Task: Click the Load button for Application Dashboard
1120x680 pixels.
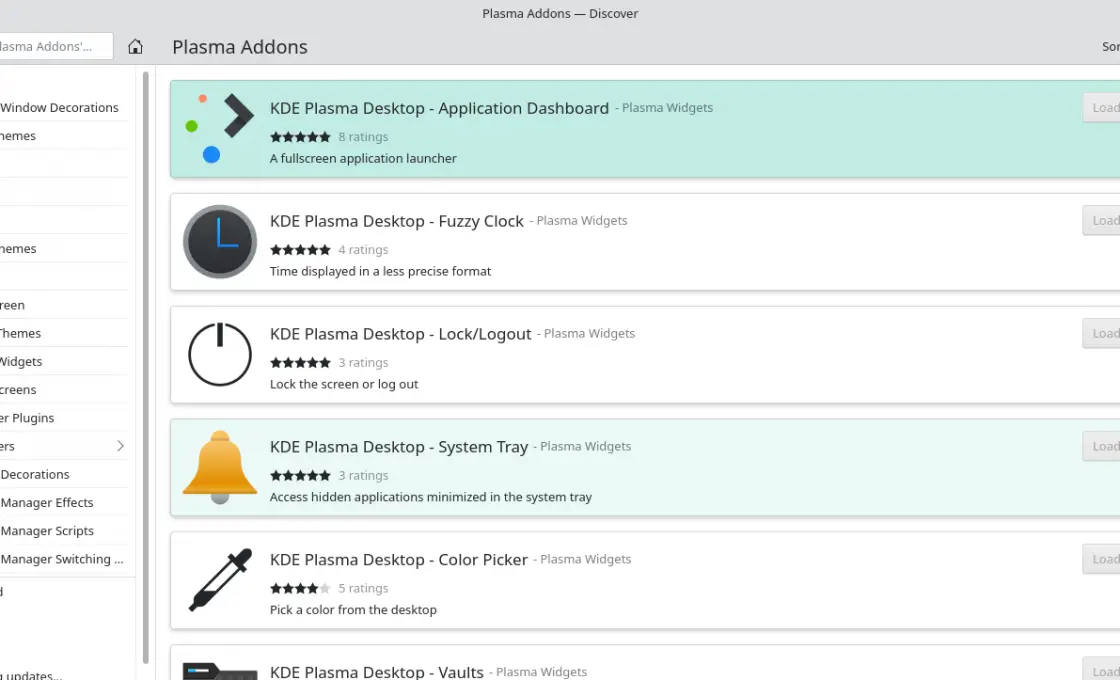Action: (1101, 108)
